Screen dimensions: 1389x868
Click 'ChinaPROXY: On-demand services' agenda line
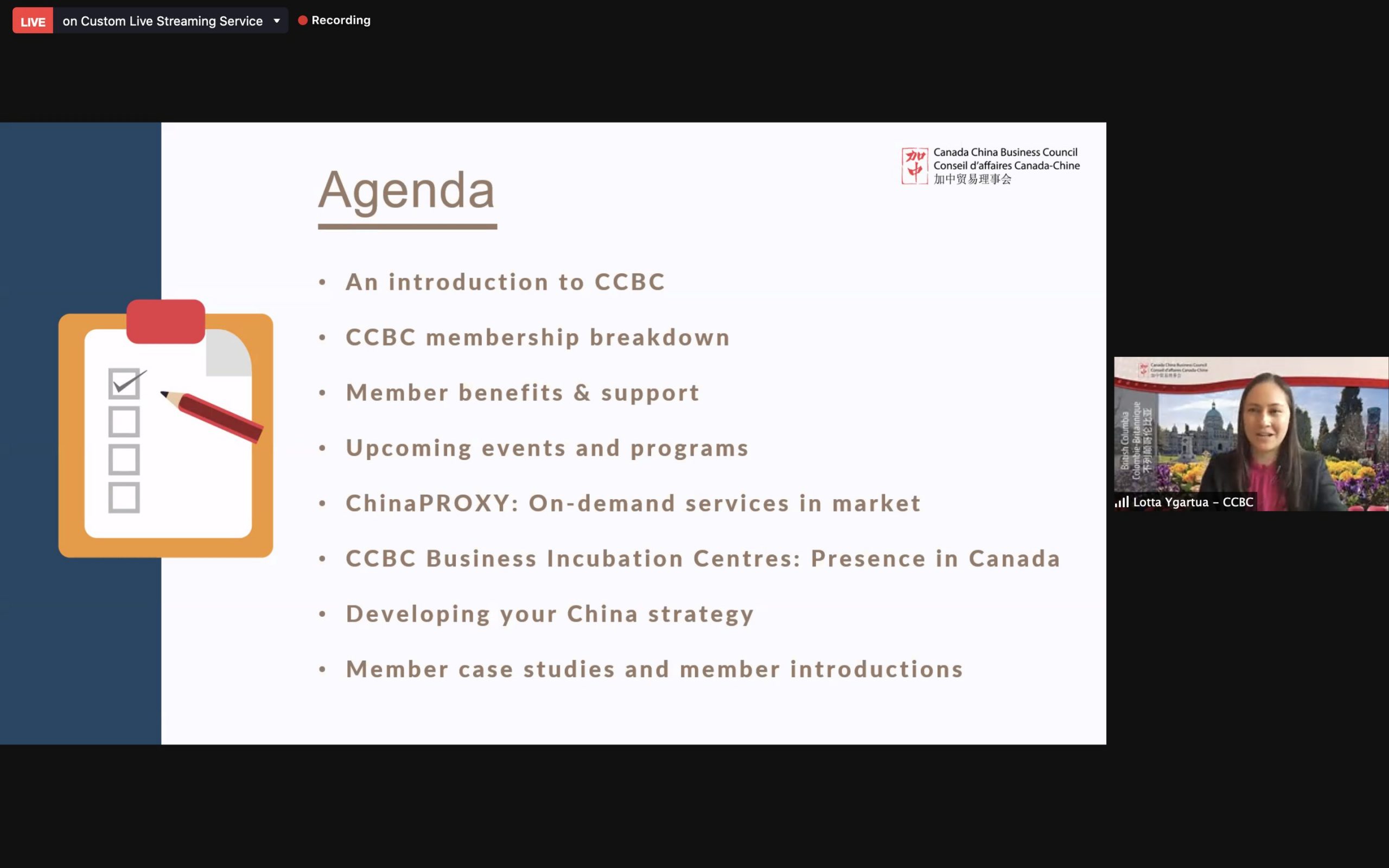pos(633,503)
